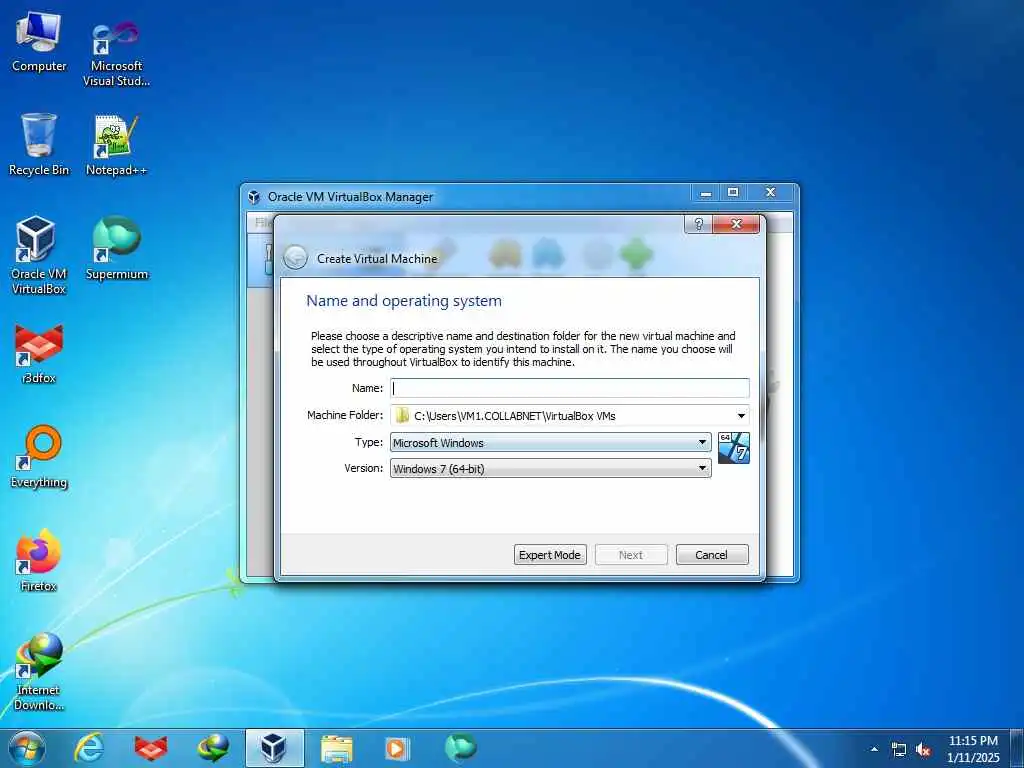
Task: Click the disabled Next button
Action: click(631, 554)
